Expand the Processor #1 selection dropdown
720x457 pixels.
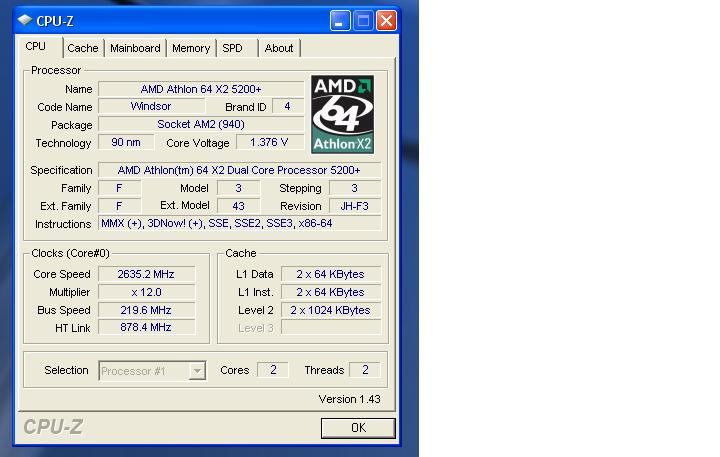pos(152,371)
